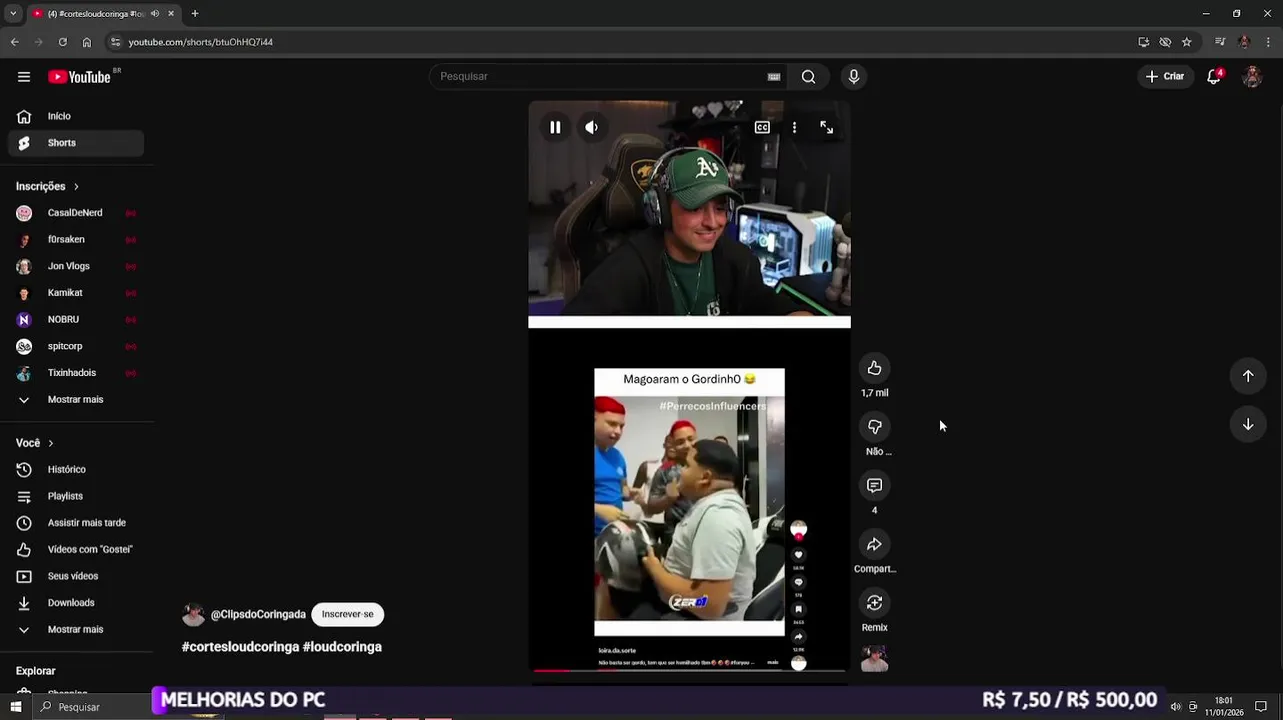Open Vídeos com "Gostei" list
Viewport: 1283px width, 720px height.
point(76,550)
